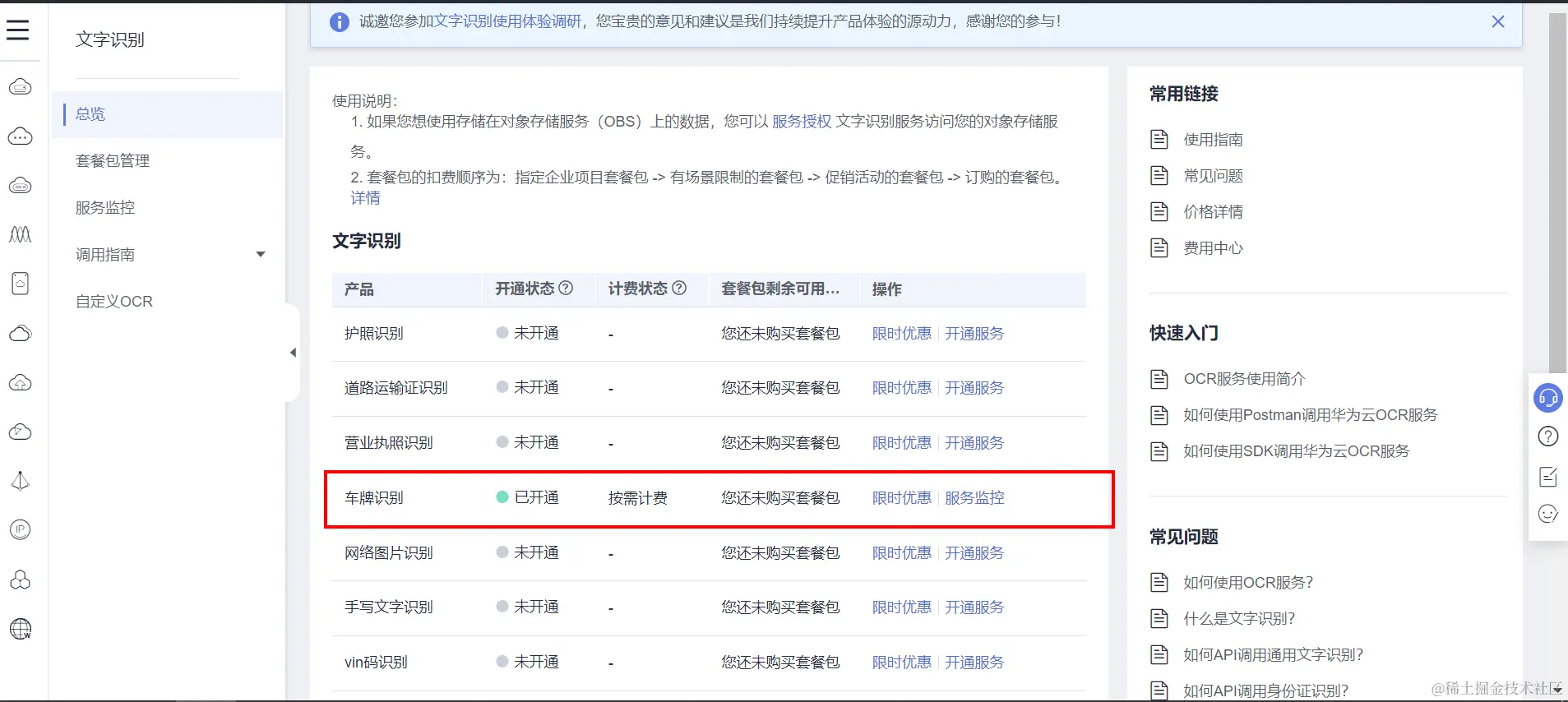
Task: Click the cloud with three dots icon
Action: tap(21, 136)
